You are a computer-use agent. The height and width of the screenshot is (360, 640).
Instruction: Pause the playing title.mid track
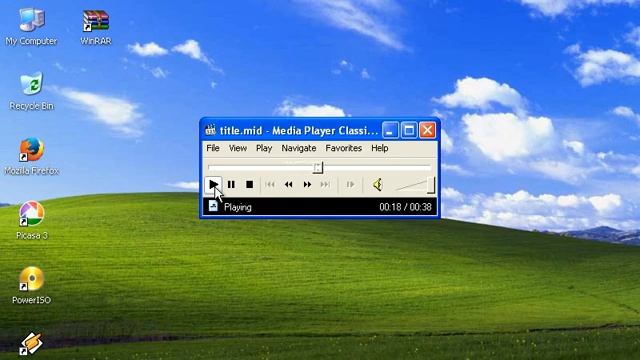tap(231, 184)
